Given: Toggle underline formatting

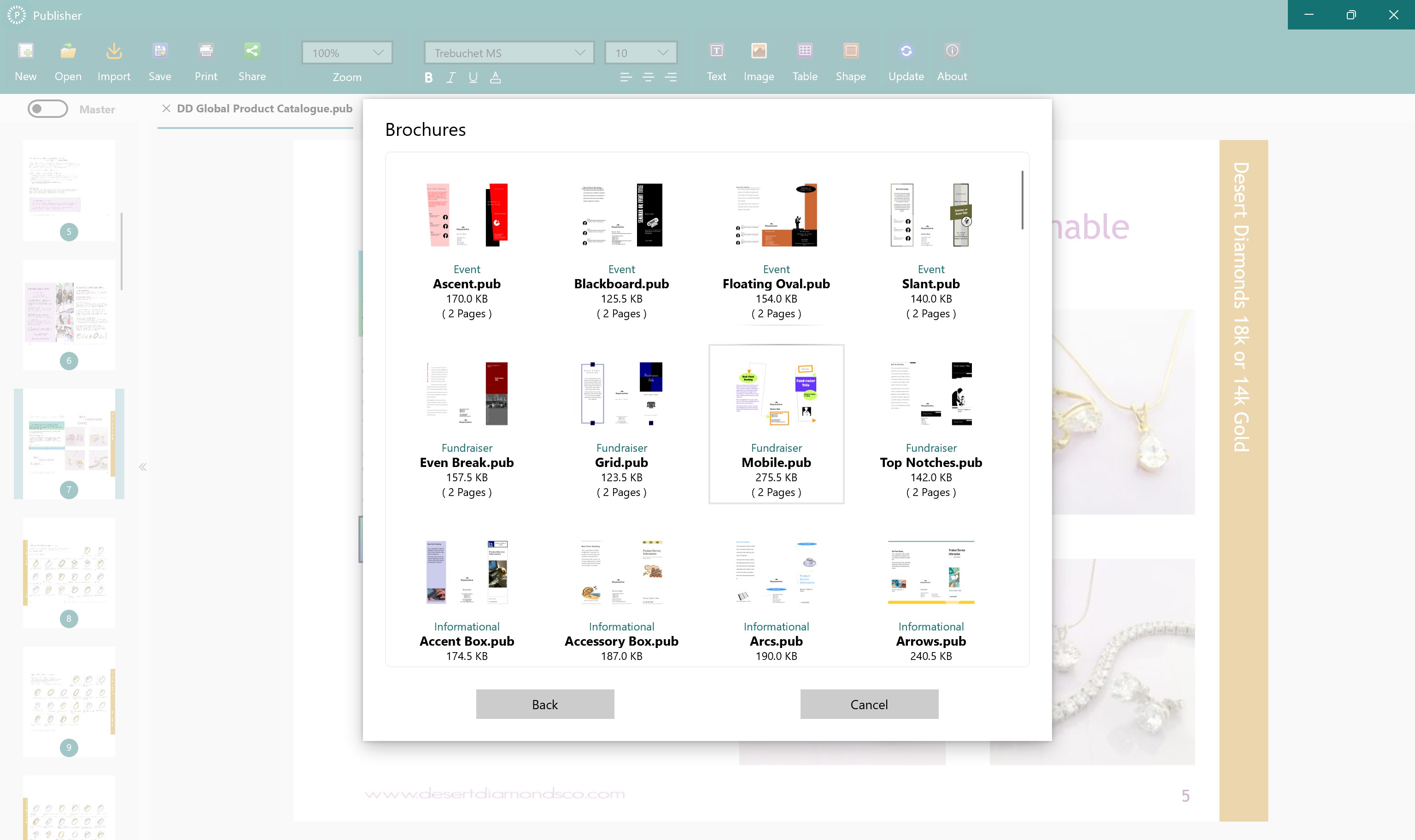Looking at the screenshot, I should point(473,77).
